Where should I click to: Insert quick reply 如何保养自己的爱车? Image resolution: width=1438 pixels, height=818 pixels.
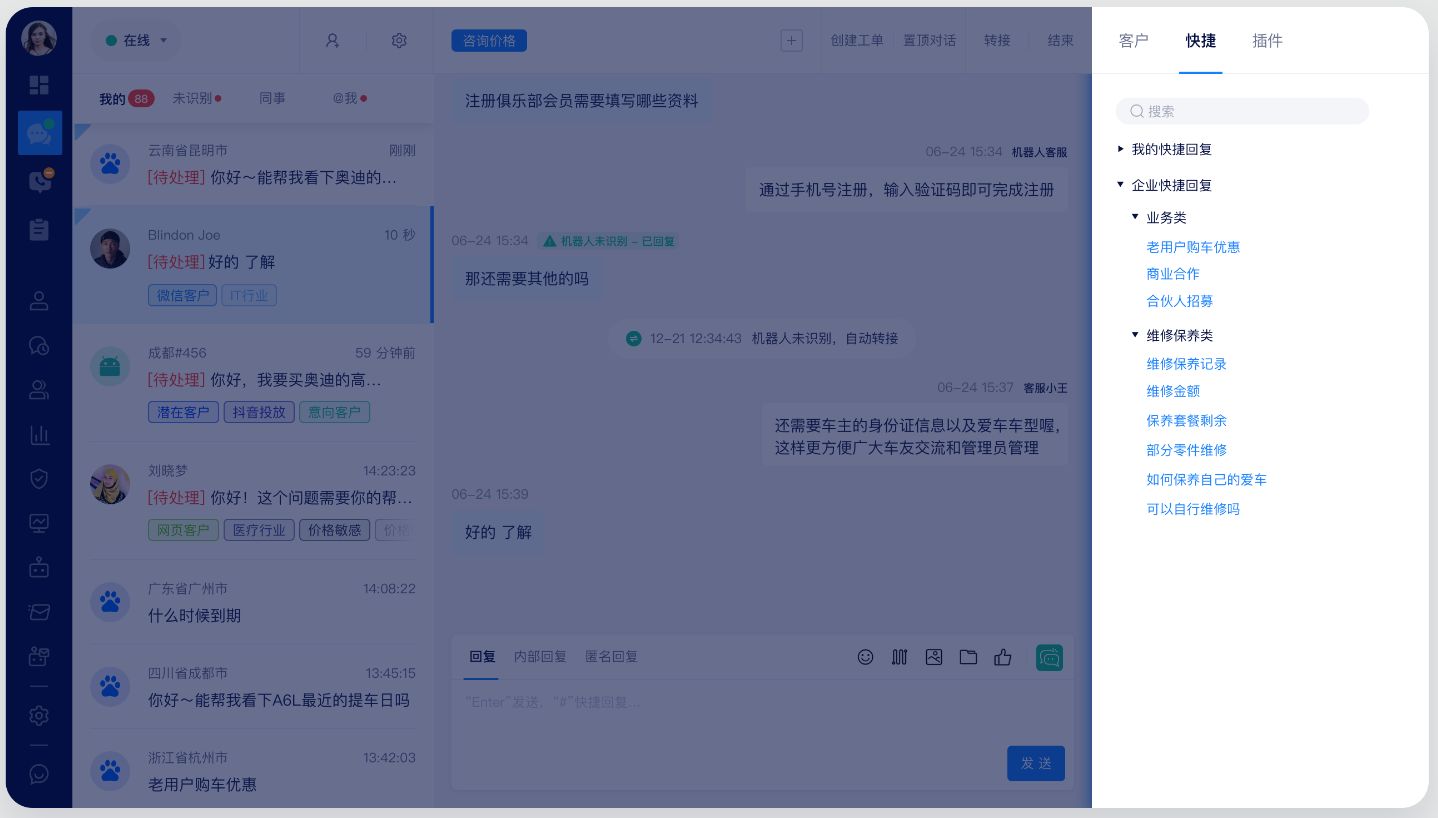(x=1206, y=480)
